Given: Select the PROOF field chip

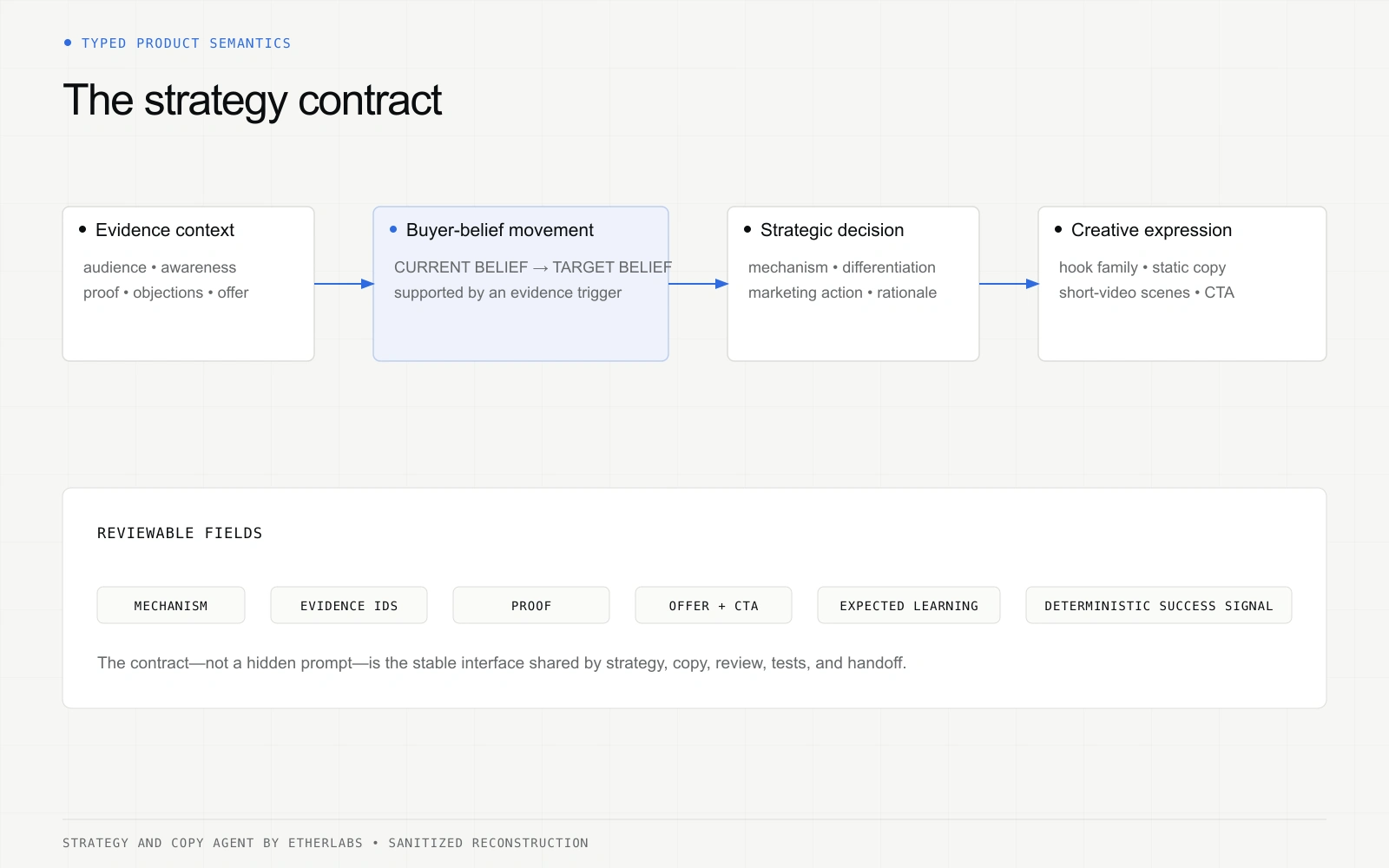Looking at the screenshot, I should coord(531,605).
